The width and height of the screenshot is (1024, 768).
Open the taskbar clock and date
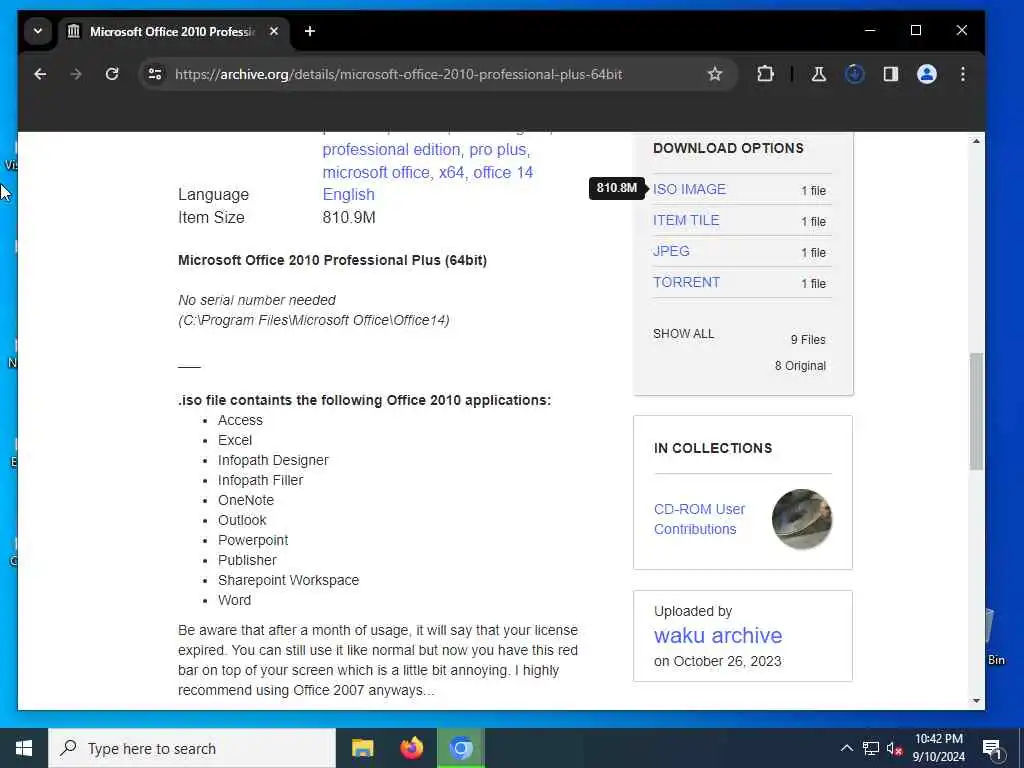click(x=938, y=748)
